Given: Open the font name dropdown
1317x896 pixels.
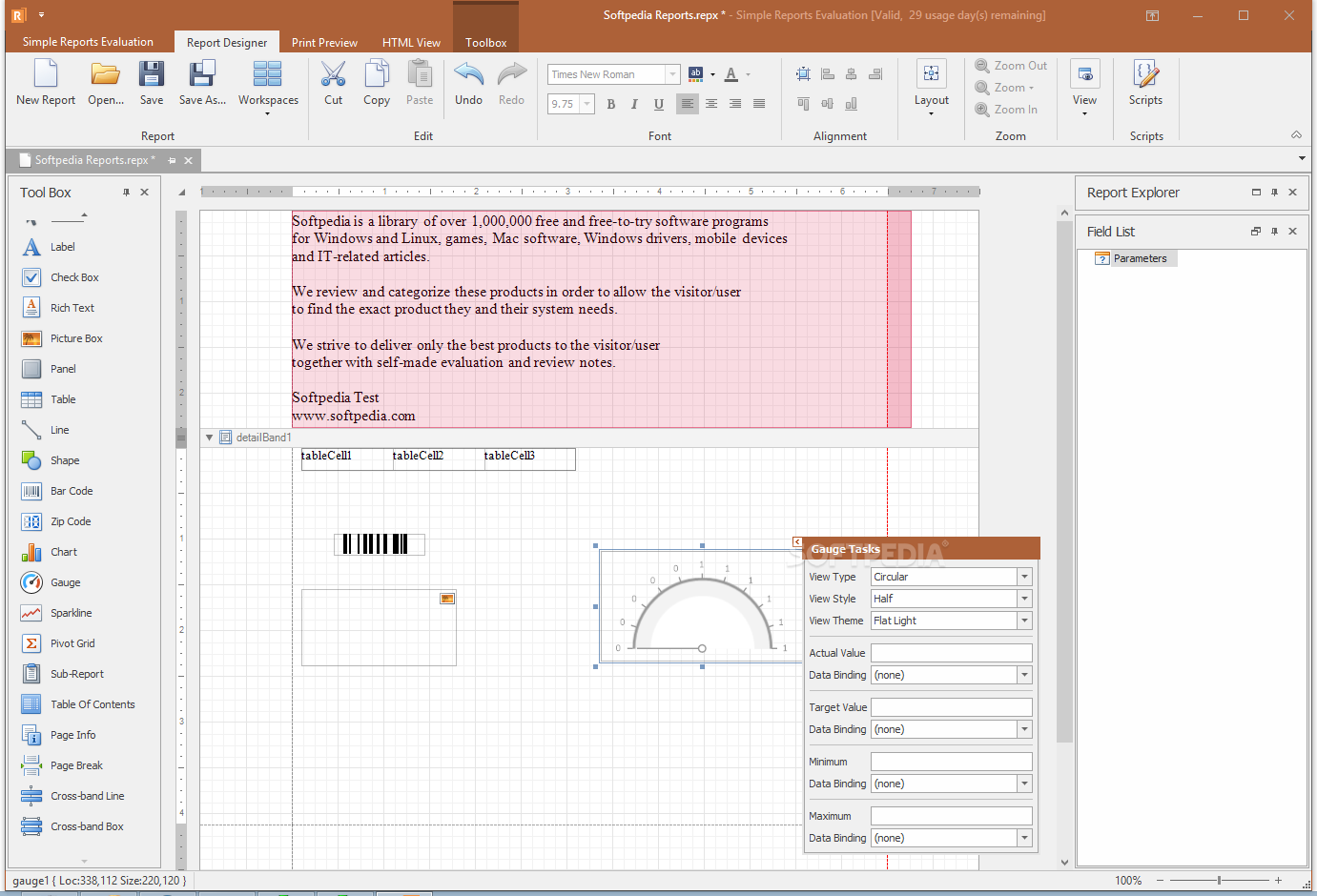Looking at the screenshot, I should (672, 74).
